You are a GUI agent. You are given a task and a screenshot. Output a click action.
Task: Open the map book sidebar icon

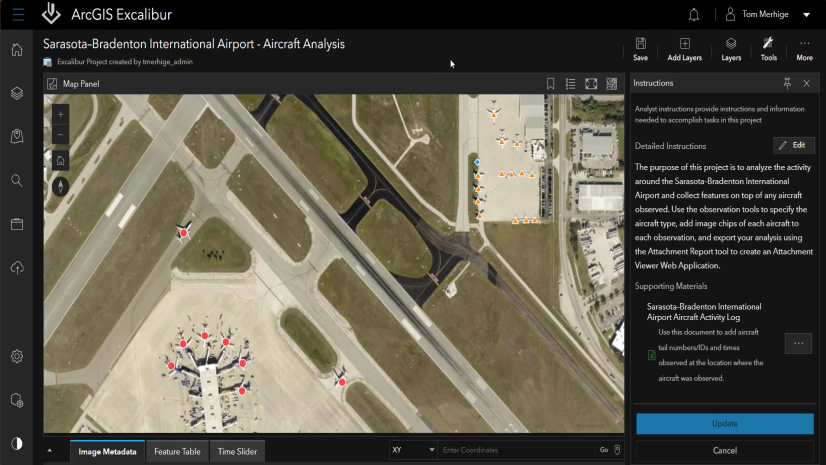pos(17,136)
